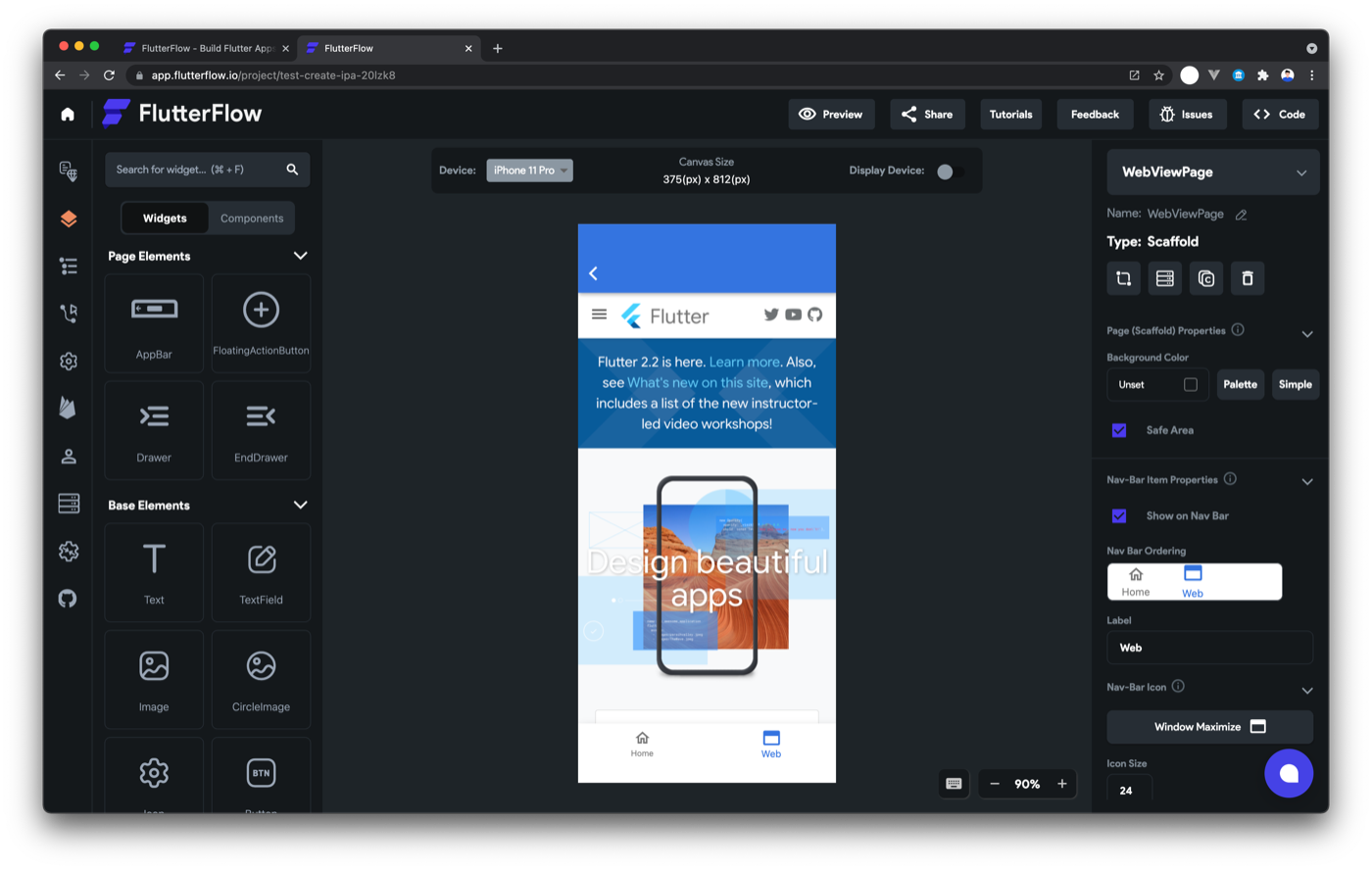Screen dimensions: 1372x870
Task: Select Home in Nav Bar Ordering
Action: pos(1136,582)
